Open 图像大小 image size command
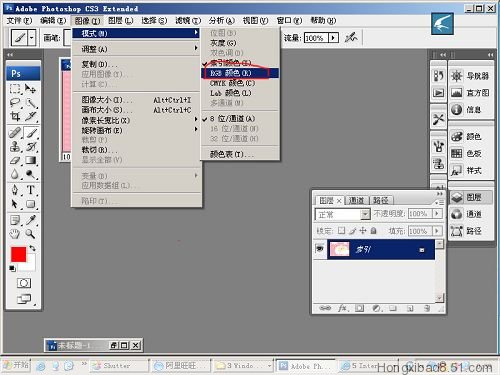 [137, 100]
